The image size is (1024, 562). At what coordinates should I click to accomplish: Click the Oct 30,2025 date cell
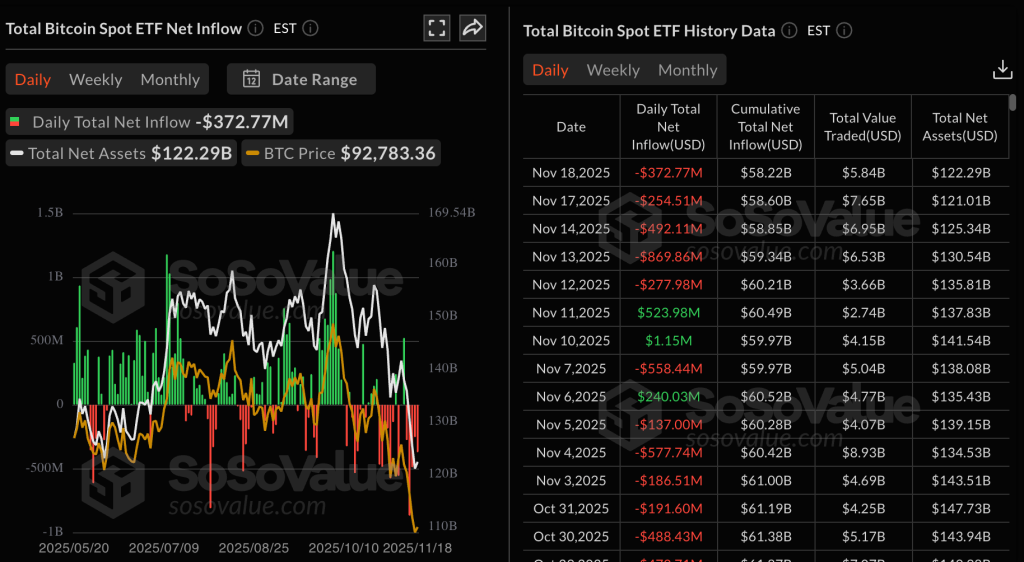click(571, 537)
